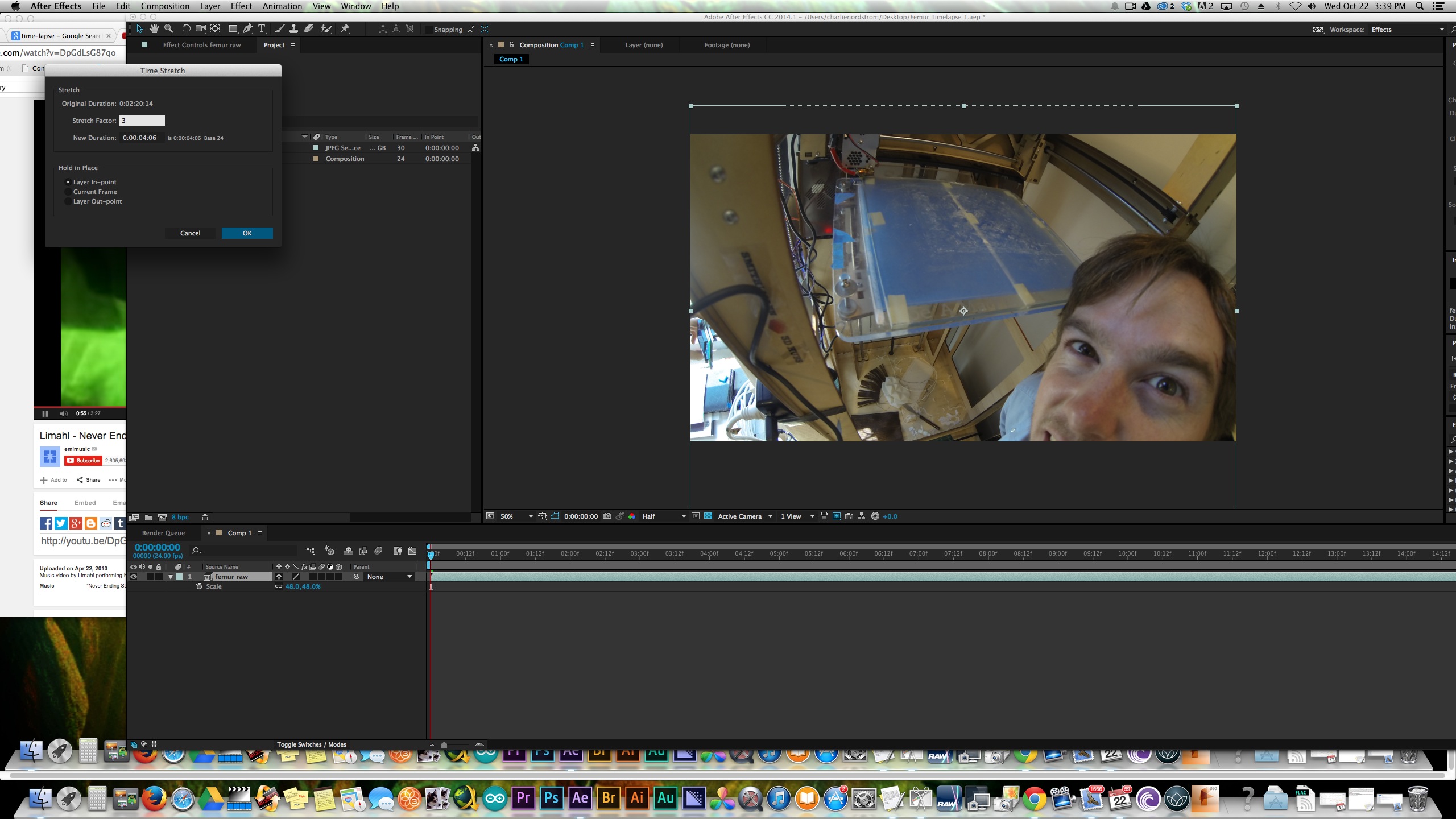
Task: Select Layer Out-point radio button
Action: click(68, 201)
